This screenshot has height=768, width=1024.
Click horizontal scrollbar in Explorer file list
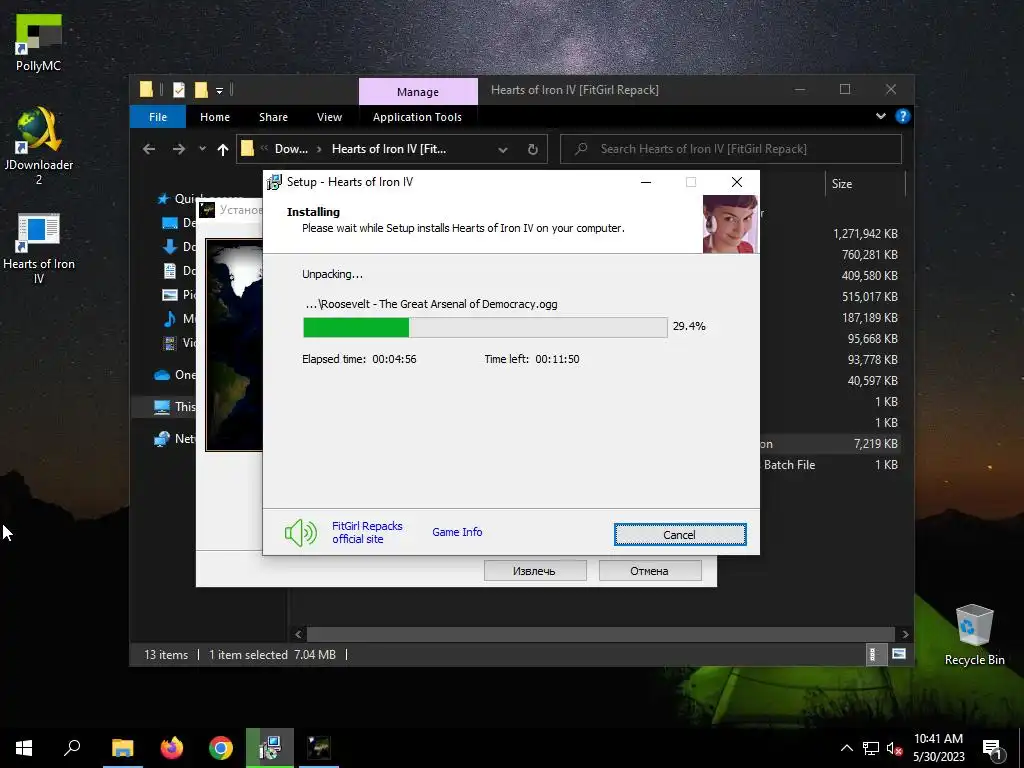(x=600, y=634)
